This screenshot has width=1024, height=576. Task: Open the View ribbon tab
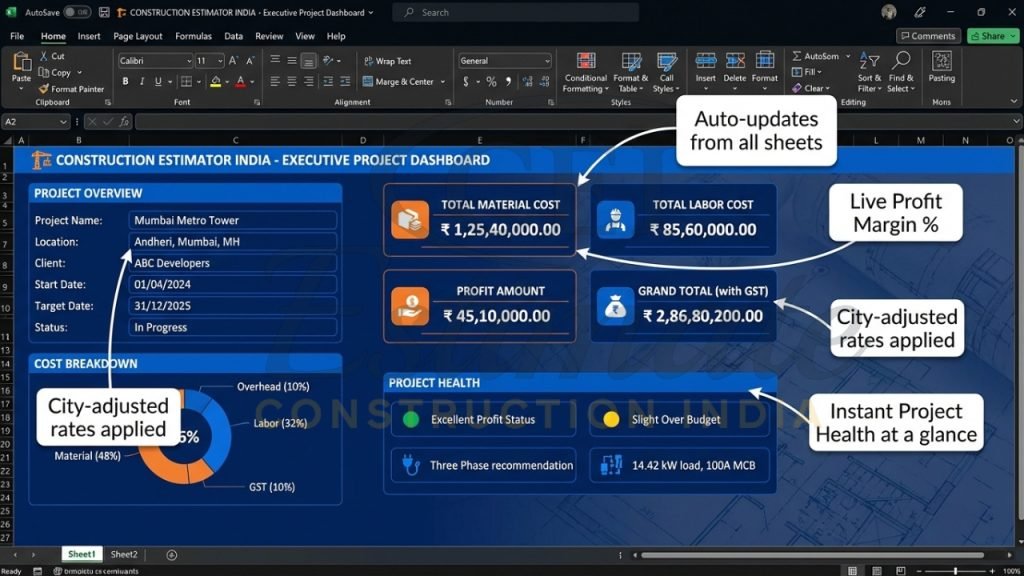tap(304, 36)
